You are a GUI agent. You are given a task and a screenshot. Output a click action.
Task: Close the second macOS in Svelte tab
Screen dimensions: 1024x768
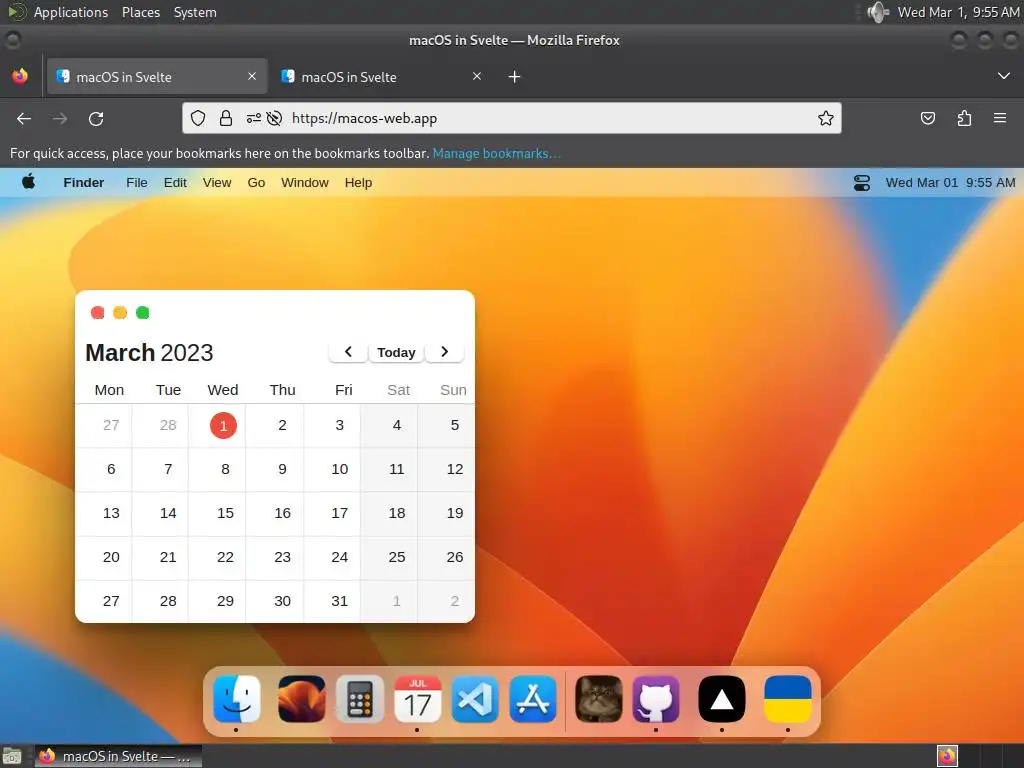click(x=477, y=76)
